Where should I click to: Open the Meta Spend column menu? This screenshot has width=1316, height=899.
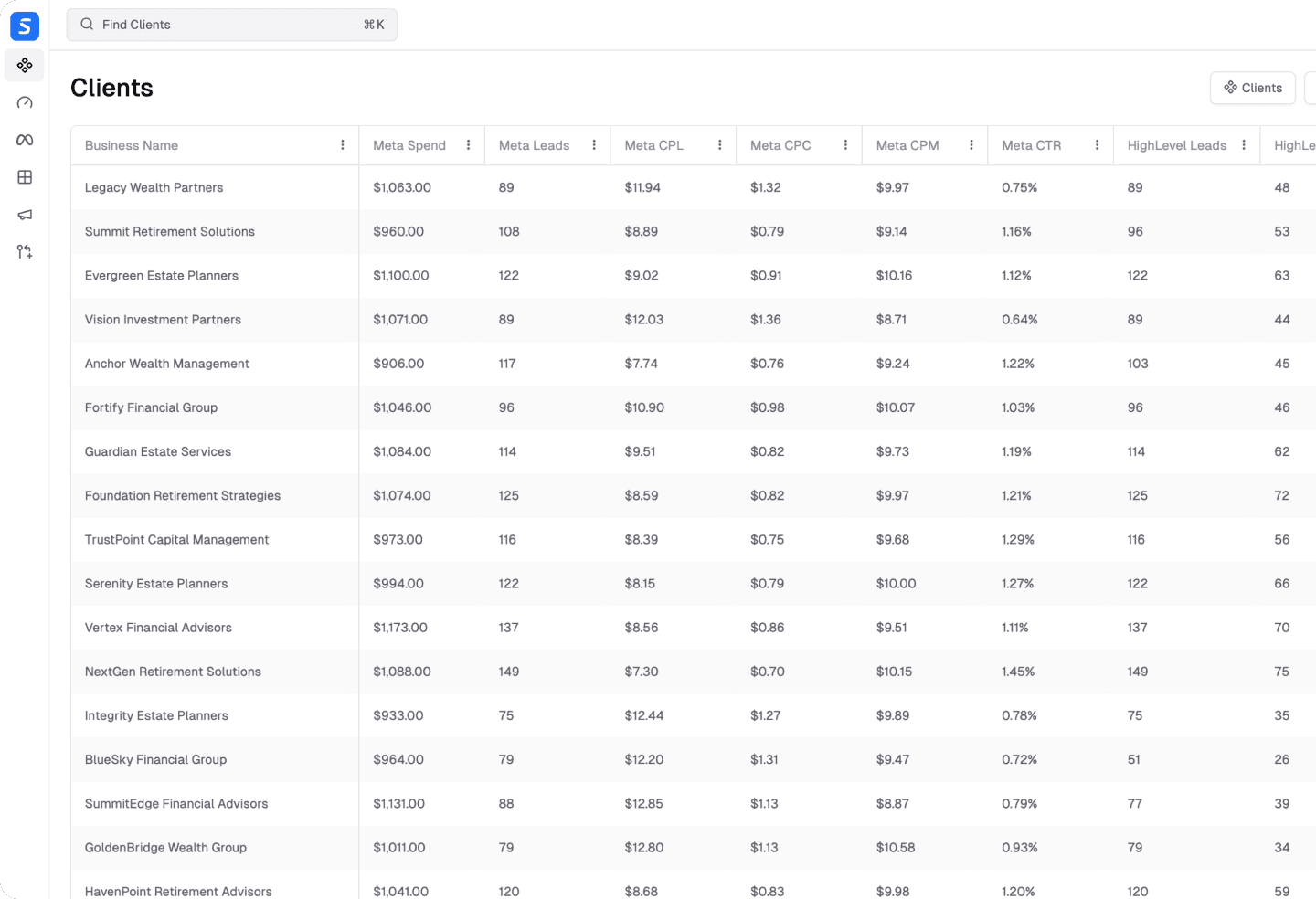(468, 144)
